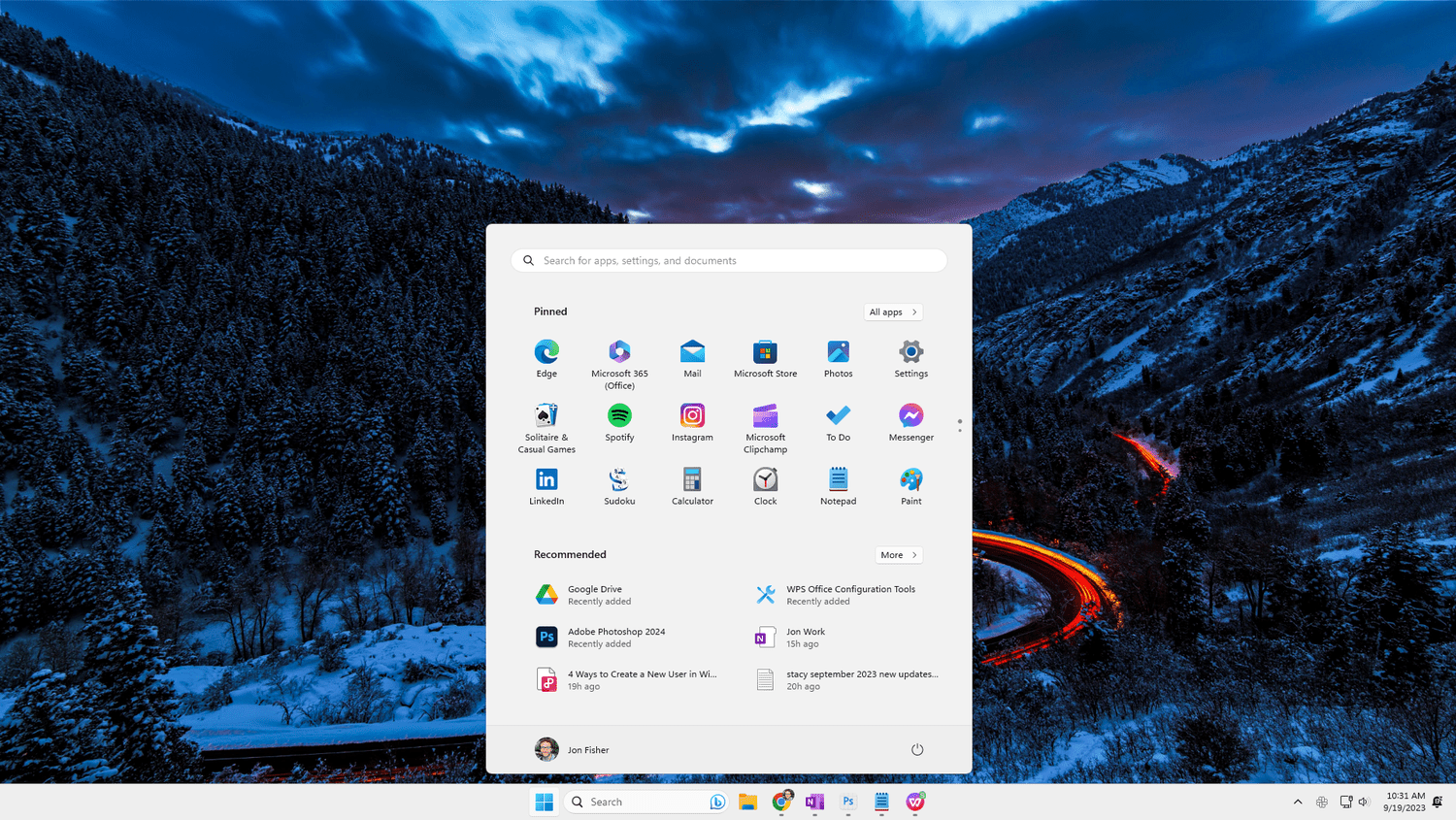Open the volume control tray icon

pyautogui.click(x=1364, y=802)
